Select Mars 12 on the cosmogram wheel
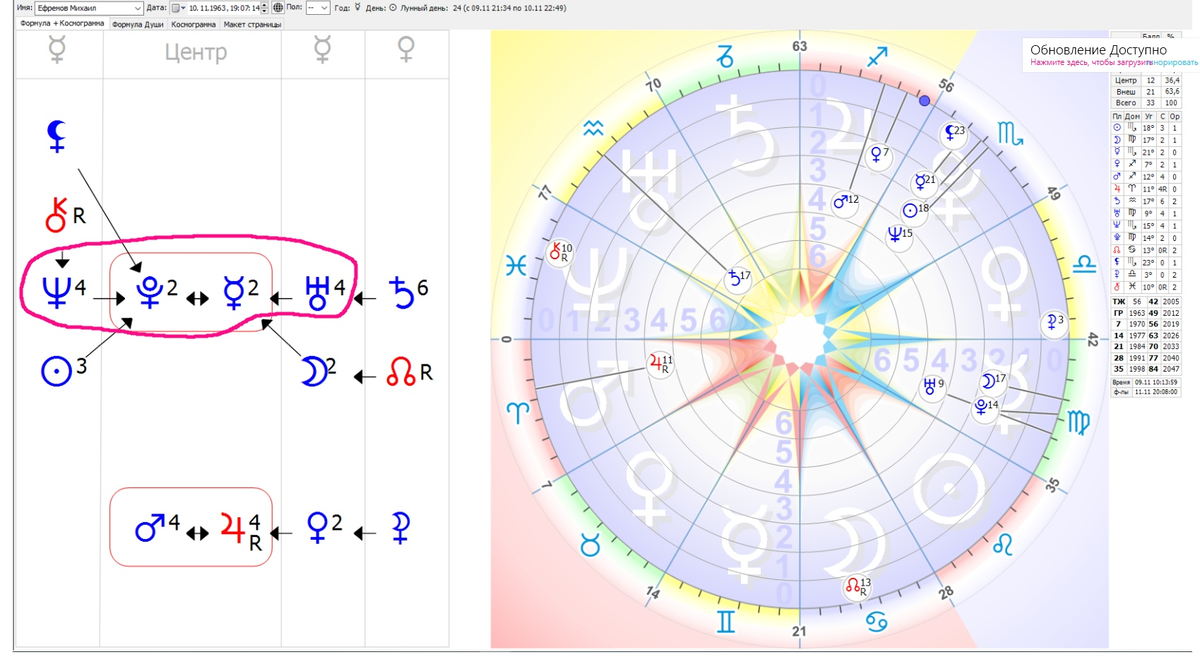 846,201
